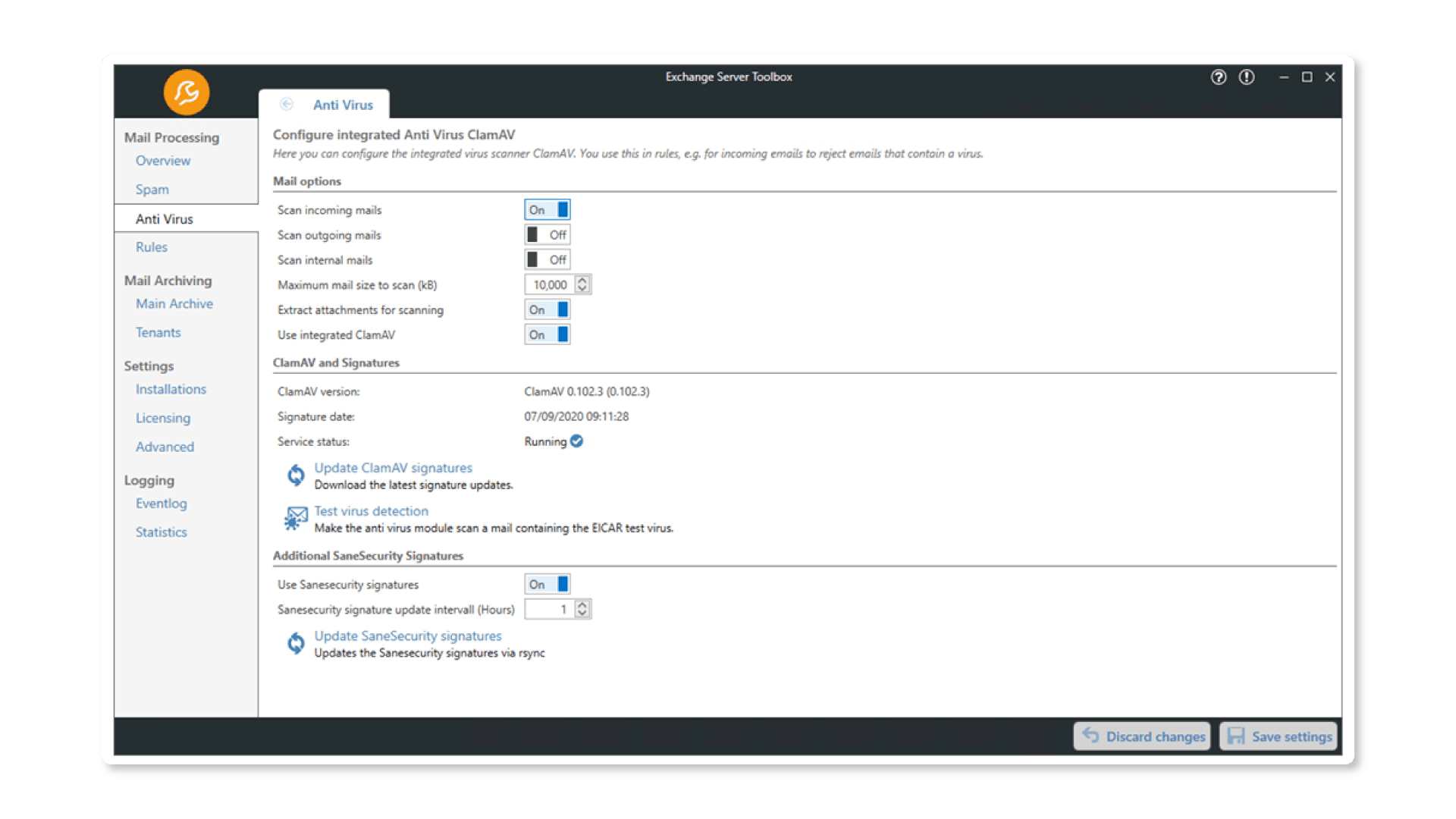This screenshot has width=1456, height=819.
Task: Click the Running status checkmark icon
Action: (x=577, y=441)
